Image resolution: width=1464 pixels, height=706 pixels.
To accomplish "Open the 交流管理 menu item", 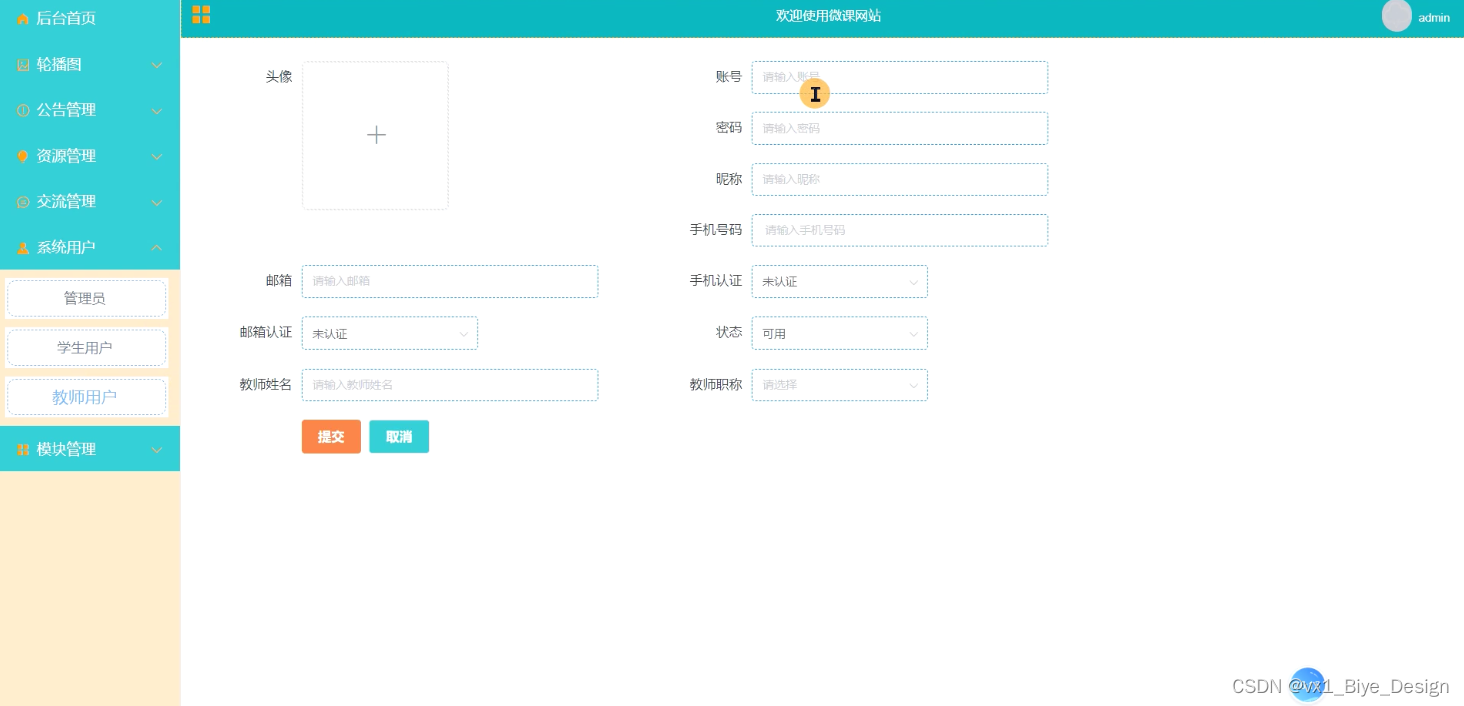I will 90,202.
